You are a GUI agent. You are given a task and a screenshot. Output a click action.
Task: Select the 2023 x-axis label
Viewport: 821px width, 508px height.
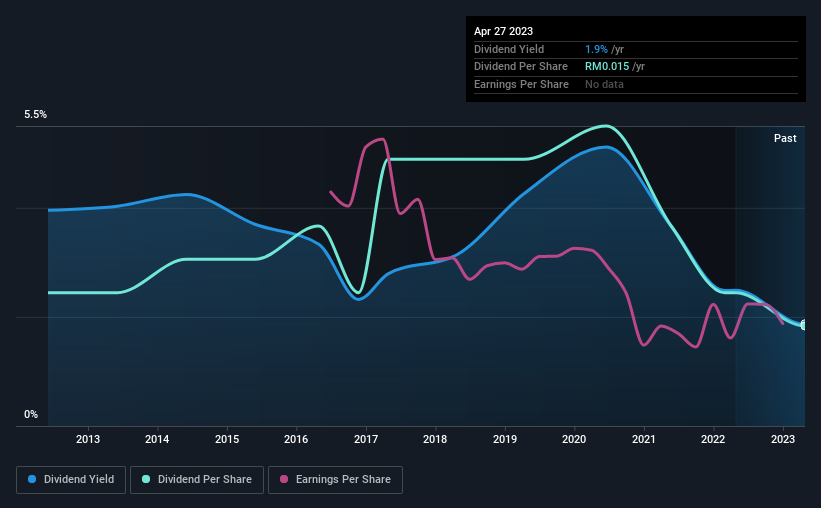pos(783,439)
